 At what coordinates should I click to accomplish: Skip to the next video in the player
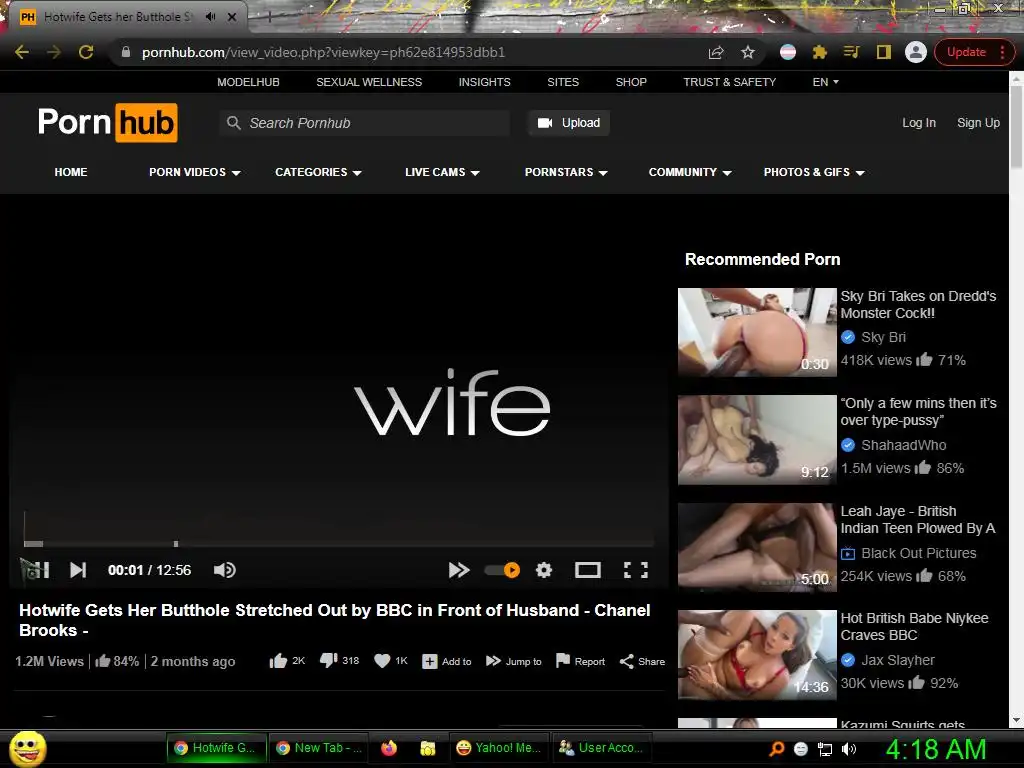pyautogui.click(x=78, y=570)
